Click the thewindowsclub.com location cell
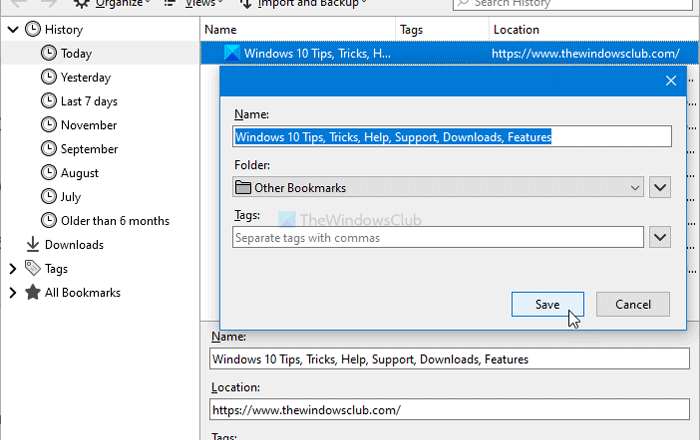Screen dimensions: 700x440 [585, 54]
